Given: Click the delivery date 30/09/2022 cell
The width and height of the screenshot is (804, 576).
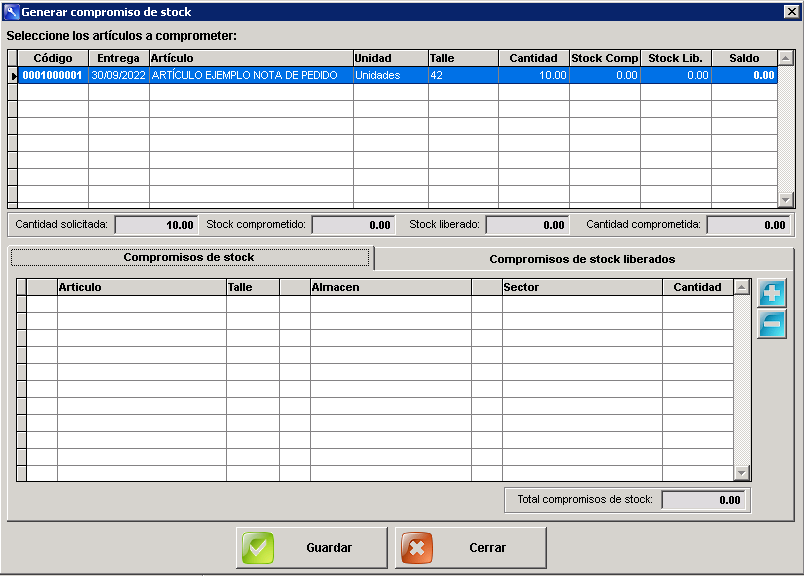Looking at the screenshot, I should (118, 75).
